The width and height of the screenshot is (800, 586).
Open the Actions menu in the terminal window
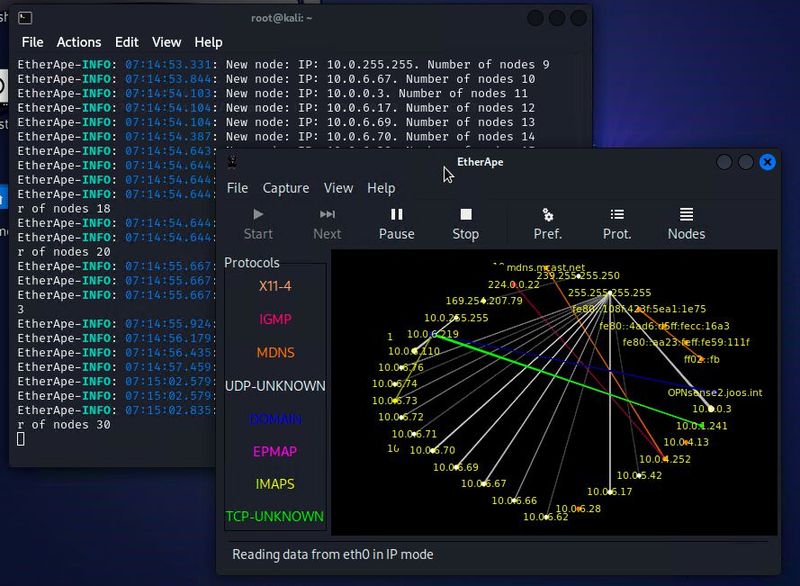79,42
